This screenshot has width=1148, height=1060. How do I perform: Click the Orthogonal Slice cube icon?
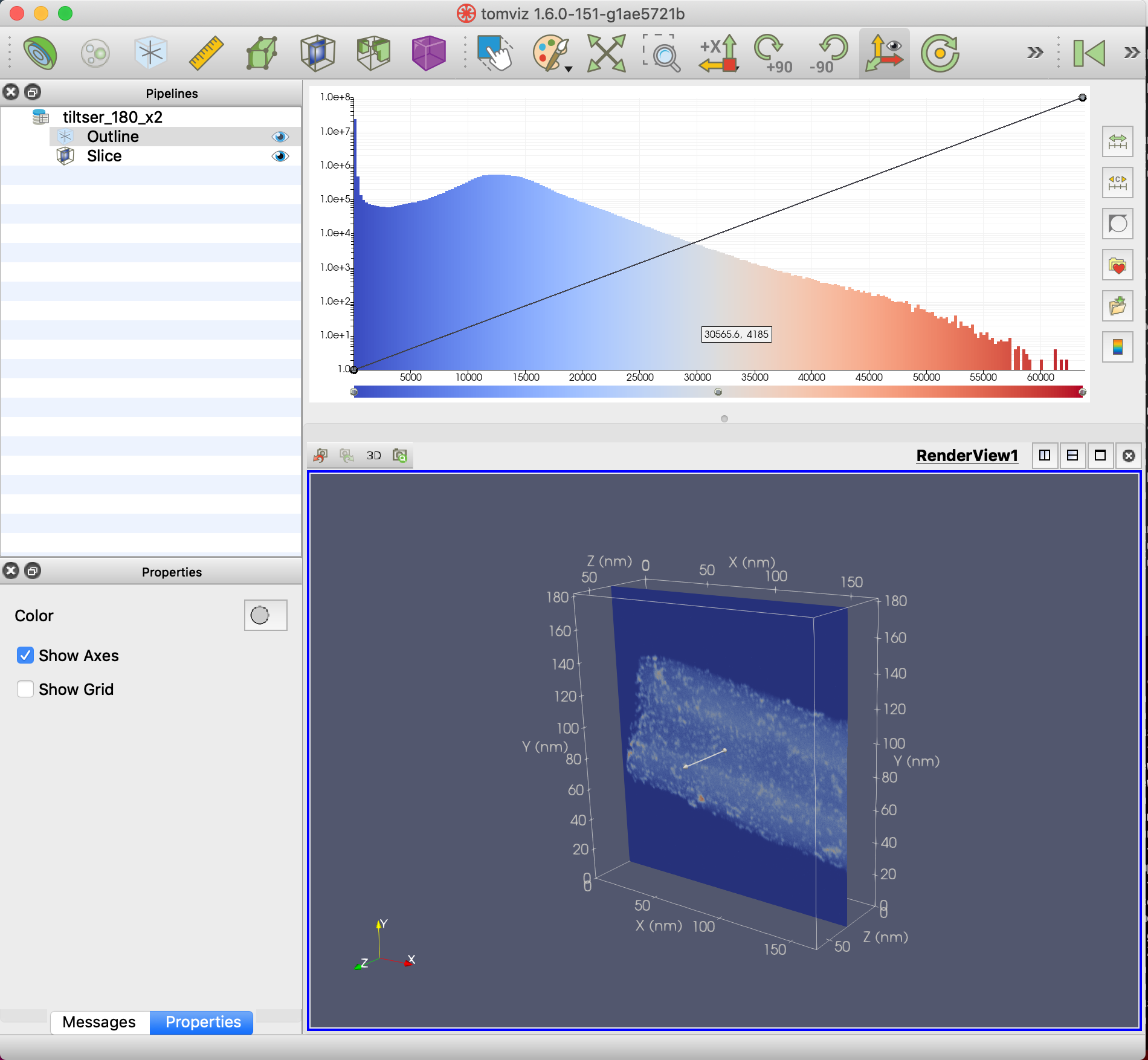coord(373,53)
